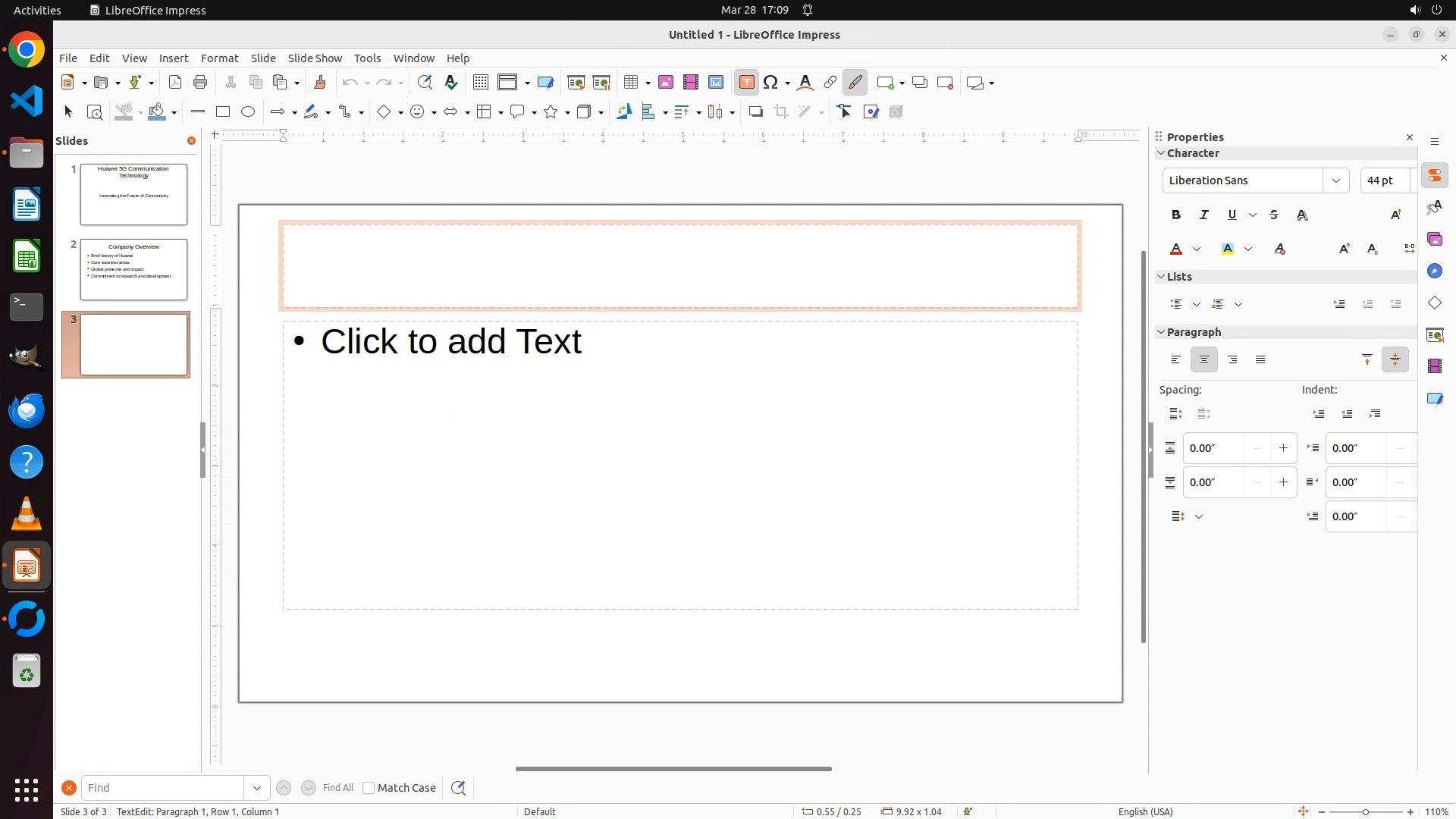Enable the Match Case checkbox
The height and width of the screenshot is (819, 1456).
pos(369,788)
